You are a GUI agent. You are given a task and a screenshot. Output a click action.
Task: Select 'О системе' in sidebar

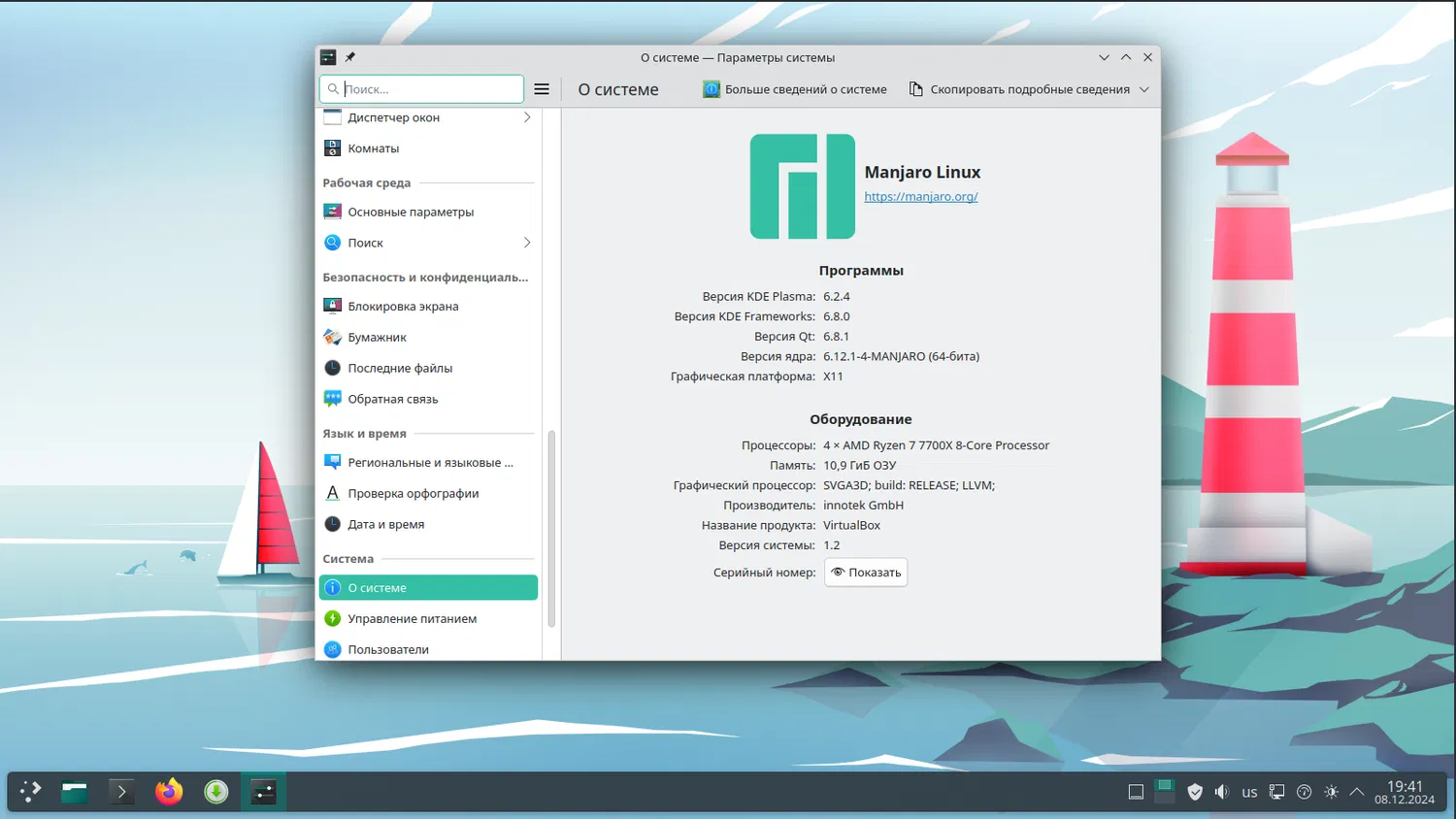click(x=428, y=587)
